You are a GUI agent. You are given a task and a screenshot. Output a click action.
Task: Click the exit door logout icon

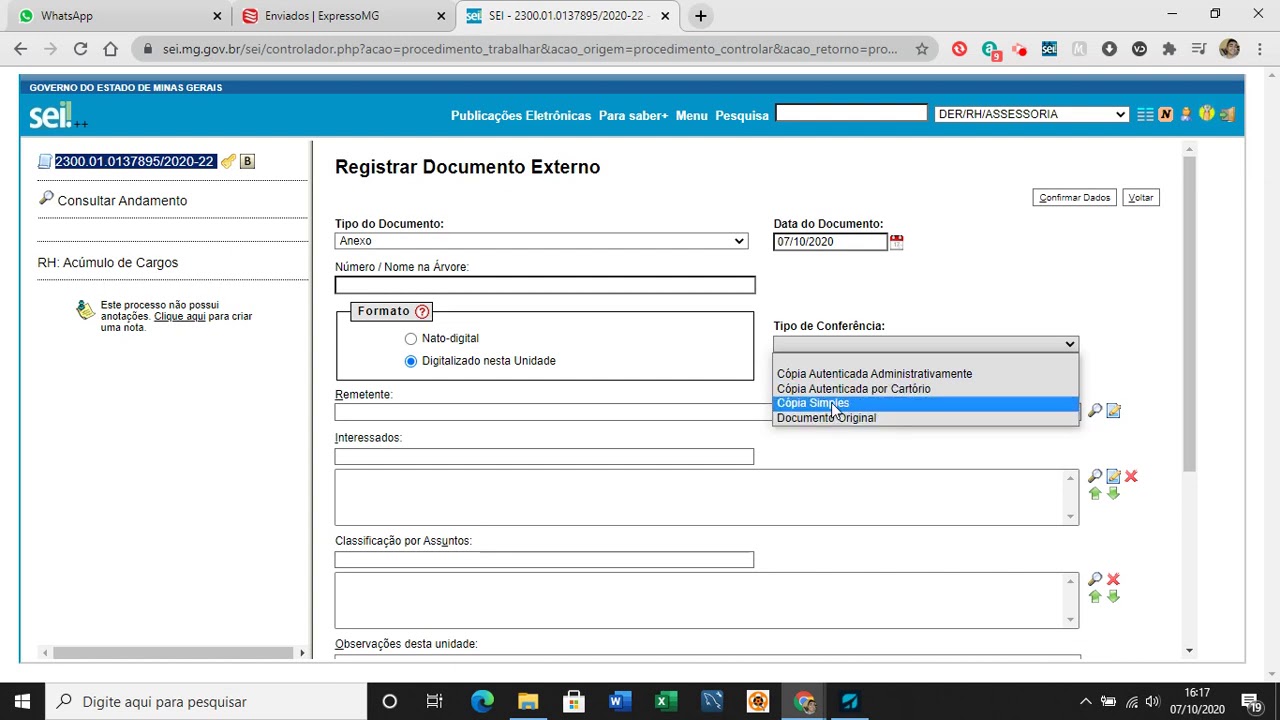1227,114
